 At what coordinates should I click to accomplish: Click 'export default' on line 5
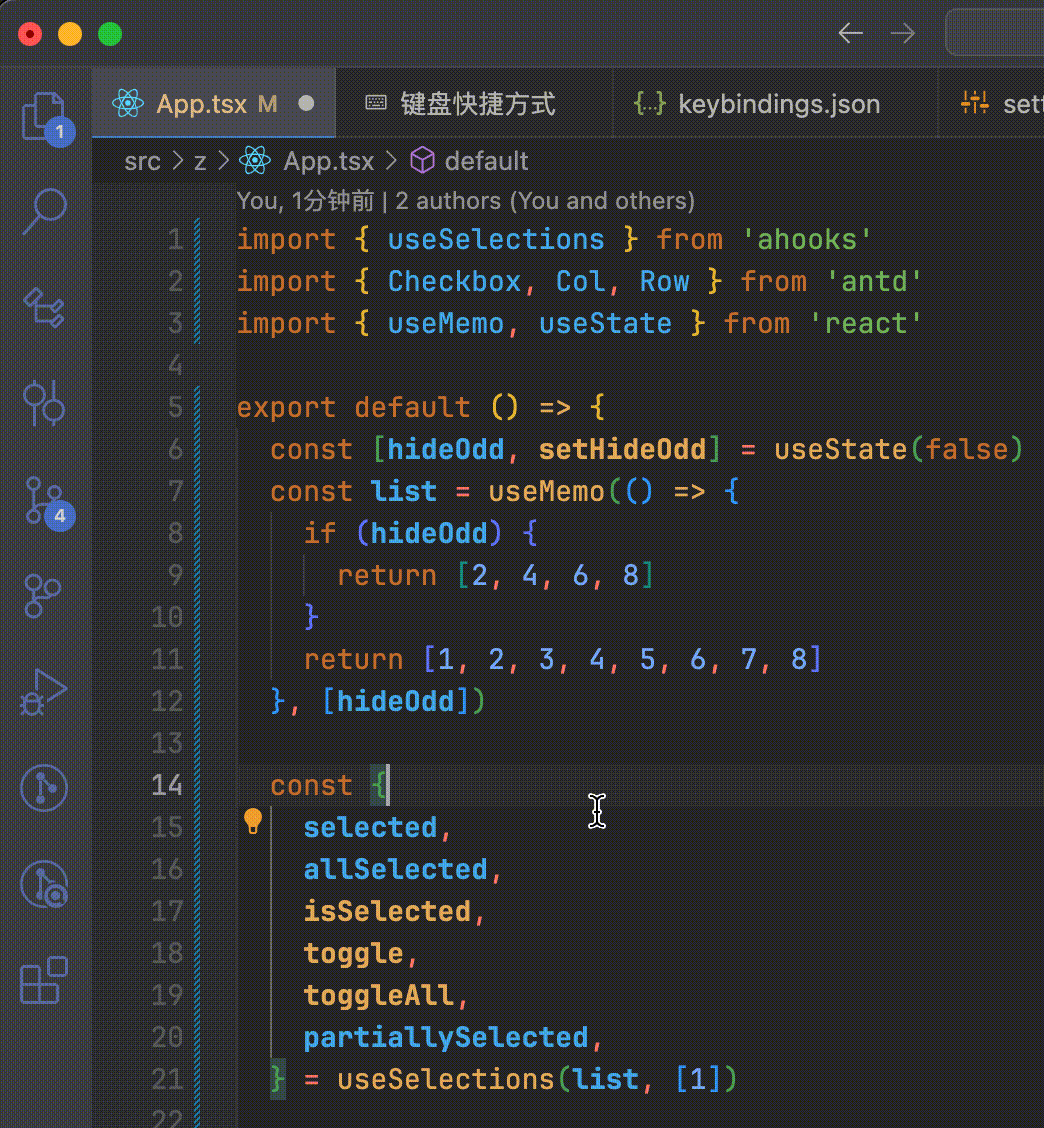pyautogui.click(x=353, y=407)
